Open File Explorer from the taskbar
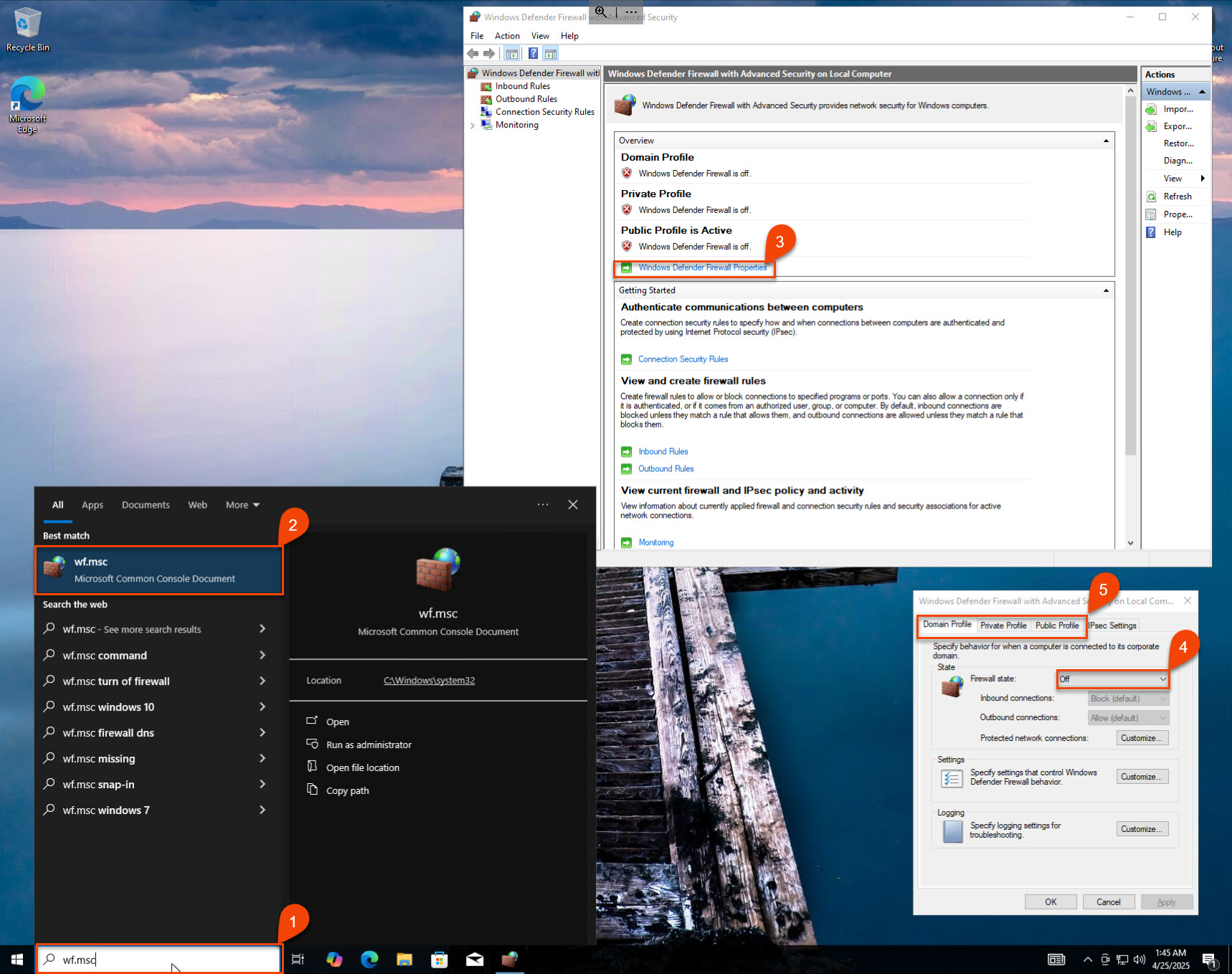 [404, 960]
